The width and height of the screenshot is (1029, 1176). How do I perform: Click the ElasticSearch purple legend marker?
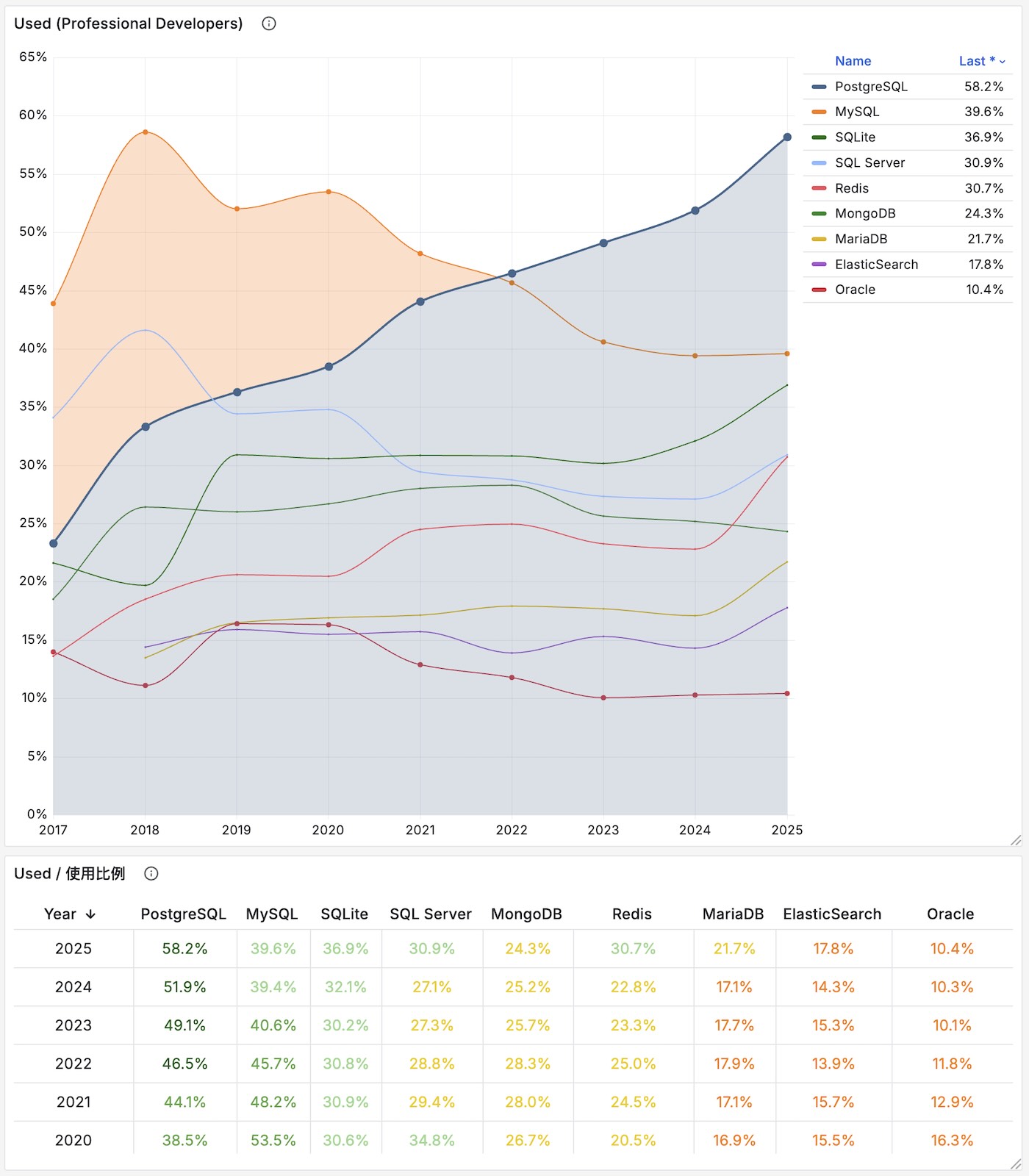click(818, 264)
